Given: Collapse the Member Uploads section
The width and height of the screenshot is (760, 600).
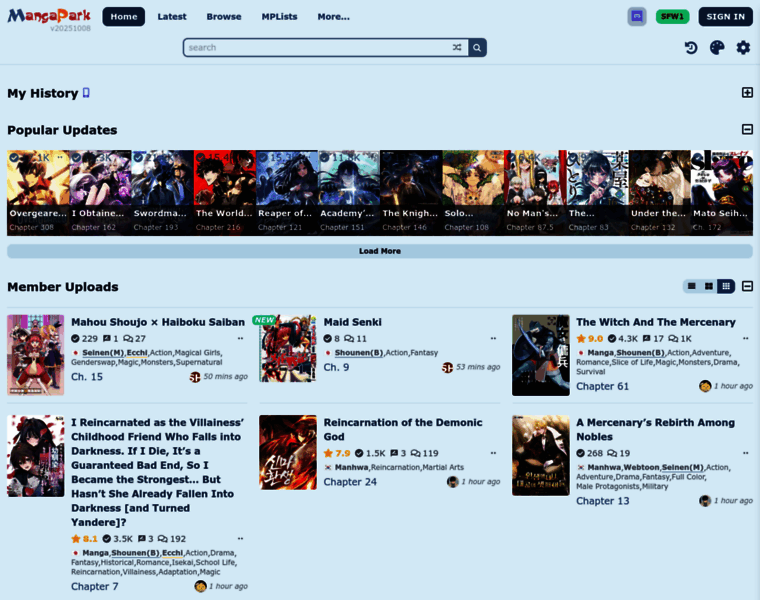Looking at the screenshot, I should [x=747, y=286].
